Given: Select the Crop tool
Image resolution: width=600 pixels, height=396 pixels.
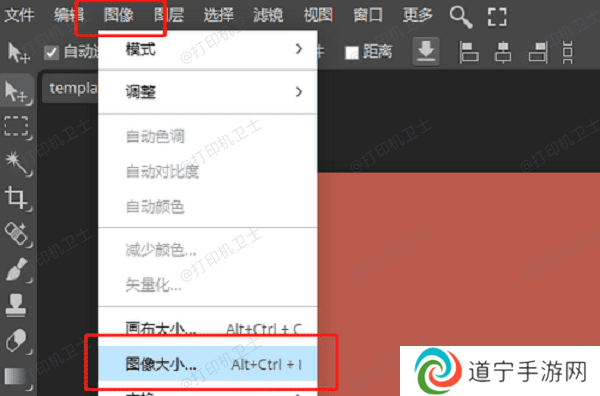Looking at the screenshot, I should (x=17, y=198).
